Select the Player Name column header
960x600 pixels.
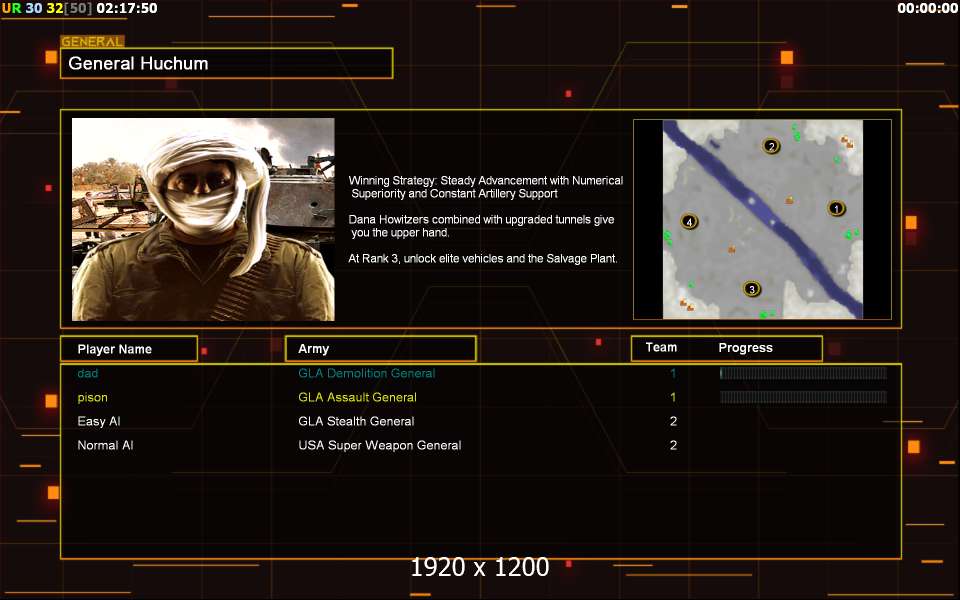(x=129, y=349)
